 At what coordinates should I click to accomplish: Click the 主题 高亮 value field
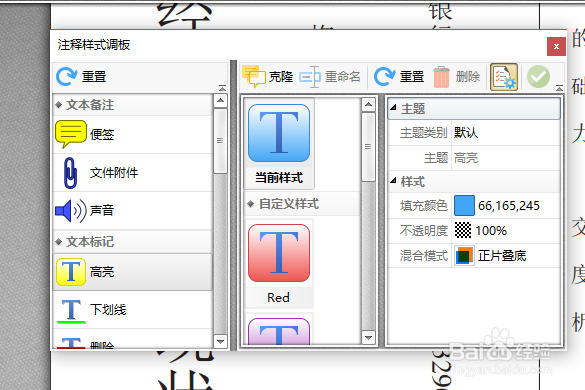506,158
